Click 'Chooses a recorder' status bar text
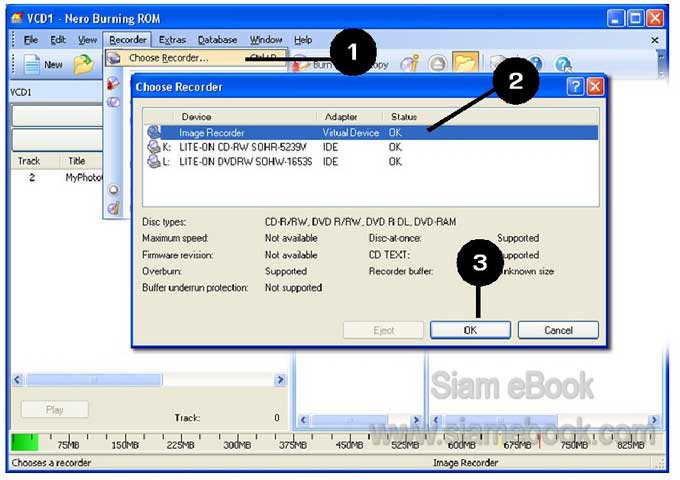 [51, 463]
